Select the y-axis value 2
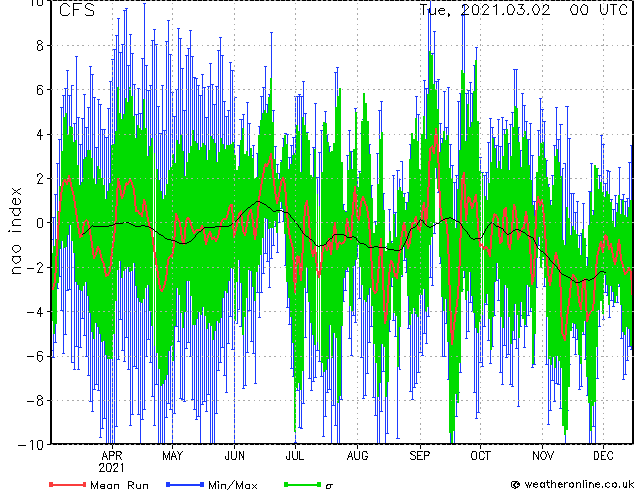The width and height of the screenshot is (634, 490). pos(40,178)
